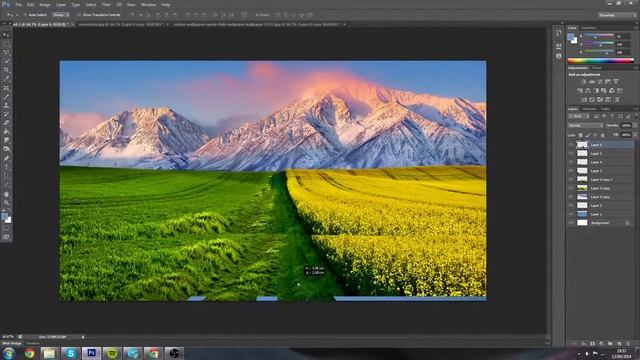Click the zoom percentage field in status bar
The image size is (640, 360).
tap(8, 337)
